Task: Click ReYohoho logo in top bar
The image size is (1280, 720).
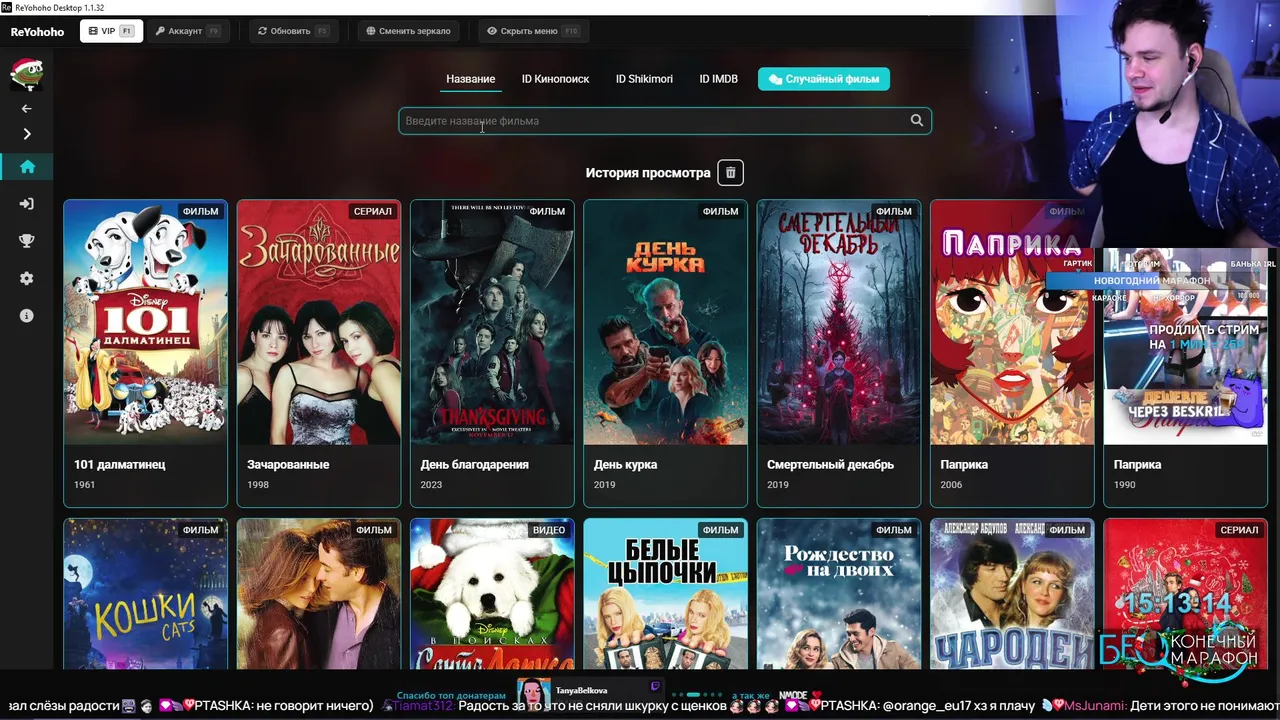Action: [x=37, y=32]
